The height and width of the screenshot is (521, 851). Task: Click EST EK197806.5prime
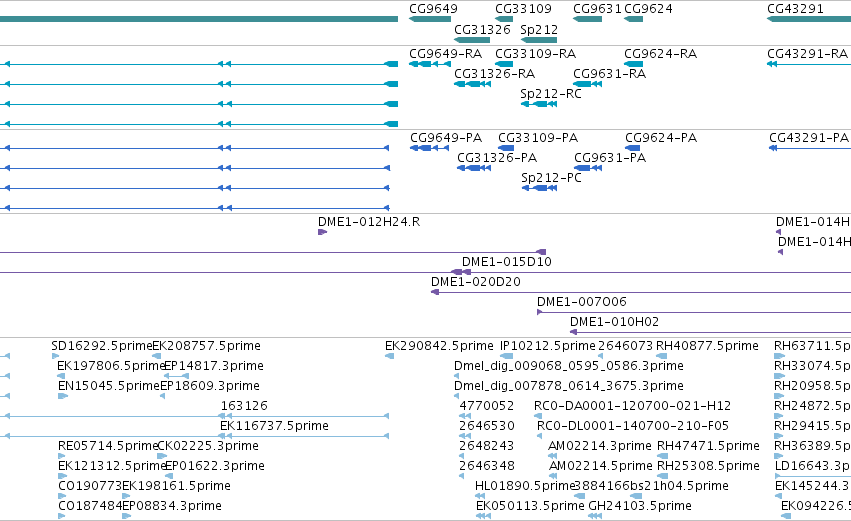tap(111, 366)
